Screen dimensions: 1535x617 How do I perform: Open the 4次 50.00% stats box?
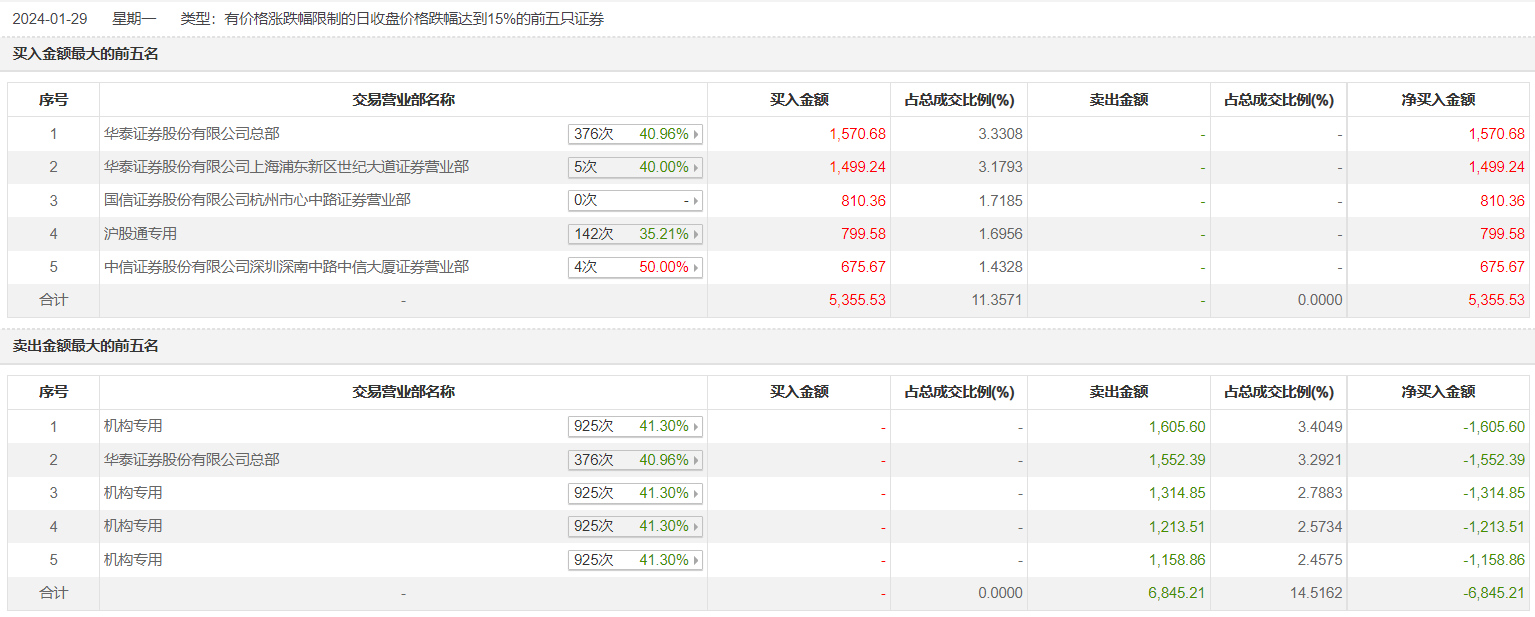click(x=635, y=268)
